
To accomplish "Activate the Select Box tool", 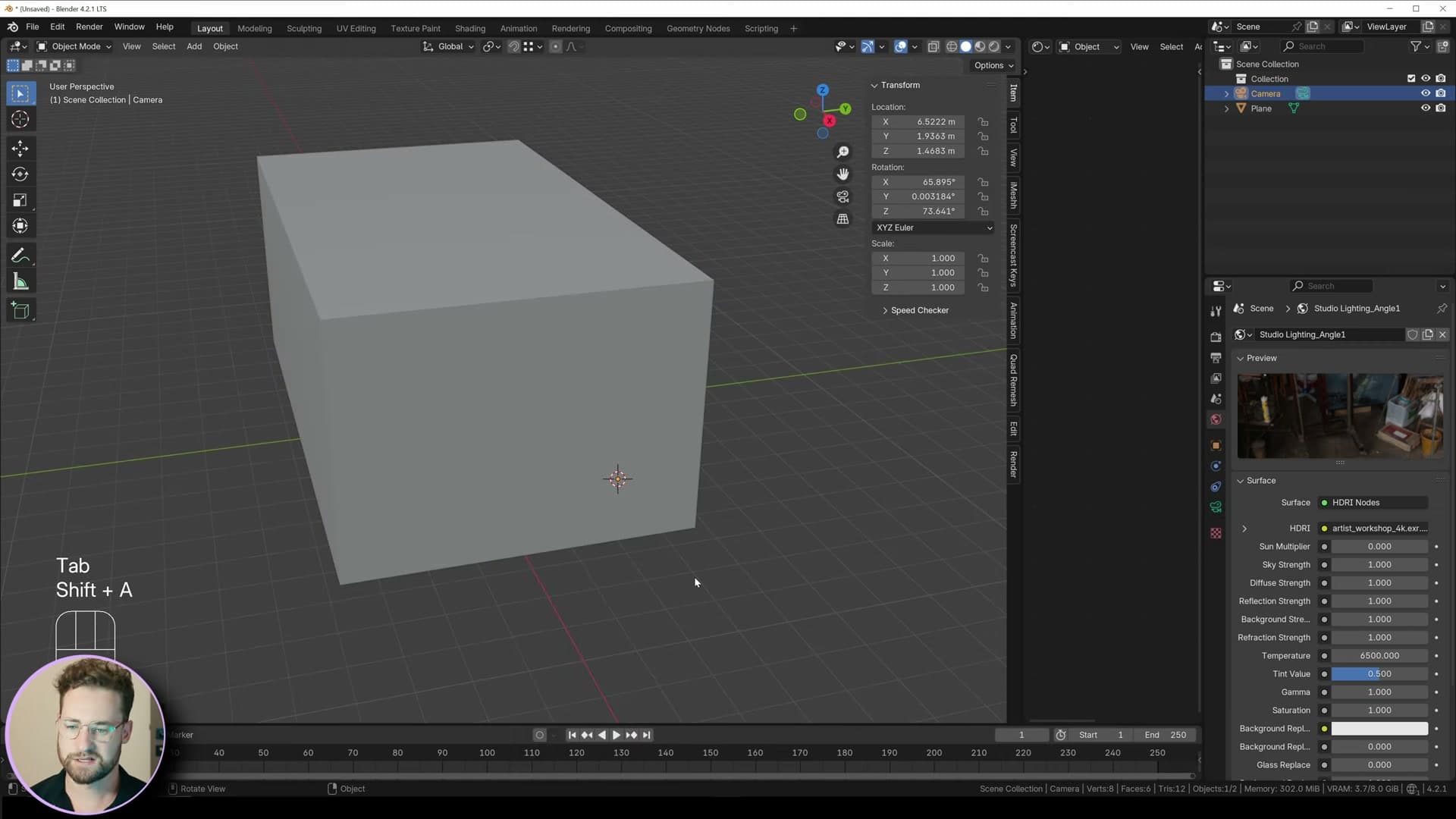I will click(x=20, y=93).
